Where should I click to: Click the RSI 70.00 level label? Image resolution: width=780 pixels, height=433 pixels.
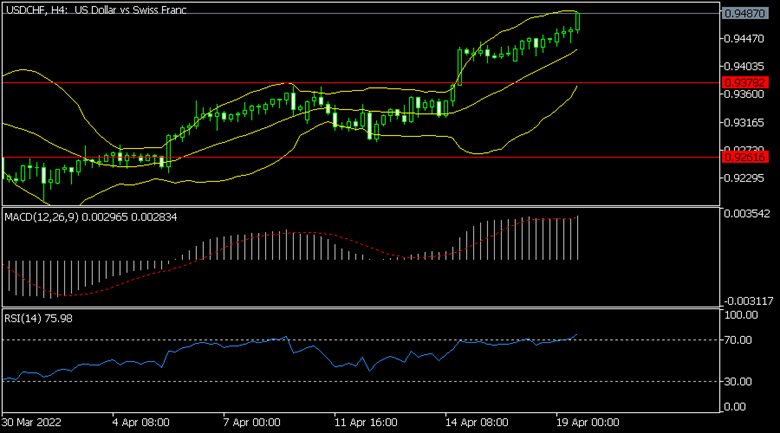coord(738,340)
